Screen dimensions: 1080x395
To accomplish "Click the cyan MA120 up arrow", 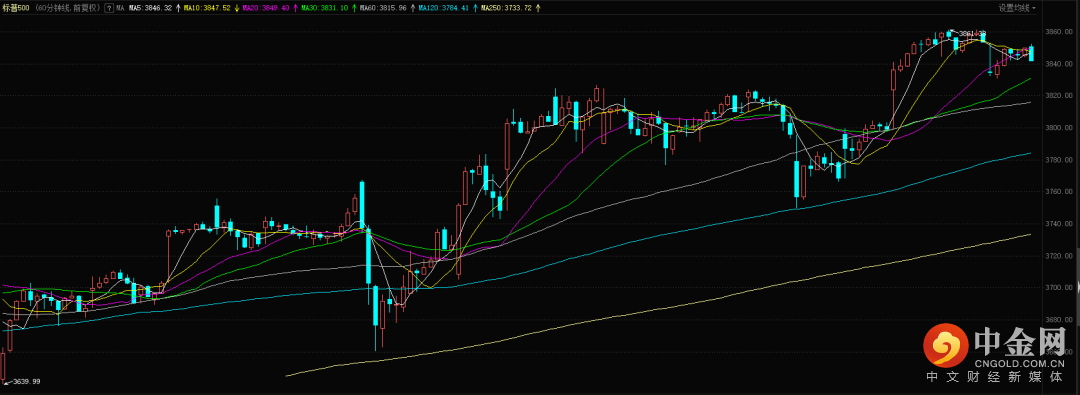I will [x=475, y=8].
